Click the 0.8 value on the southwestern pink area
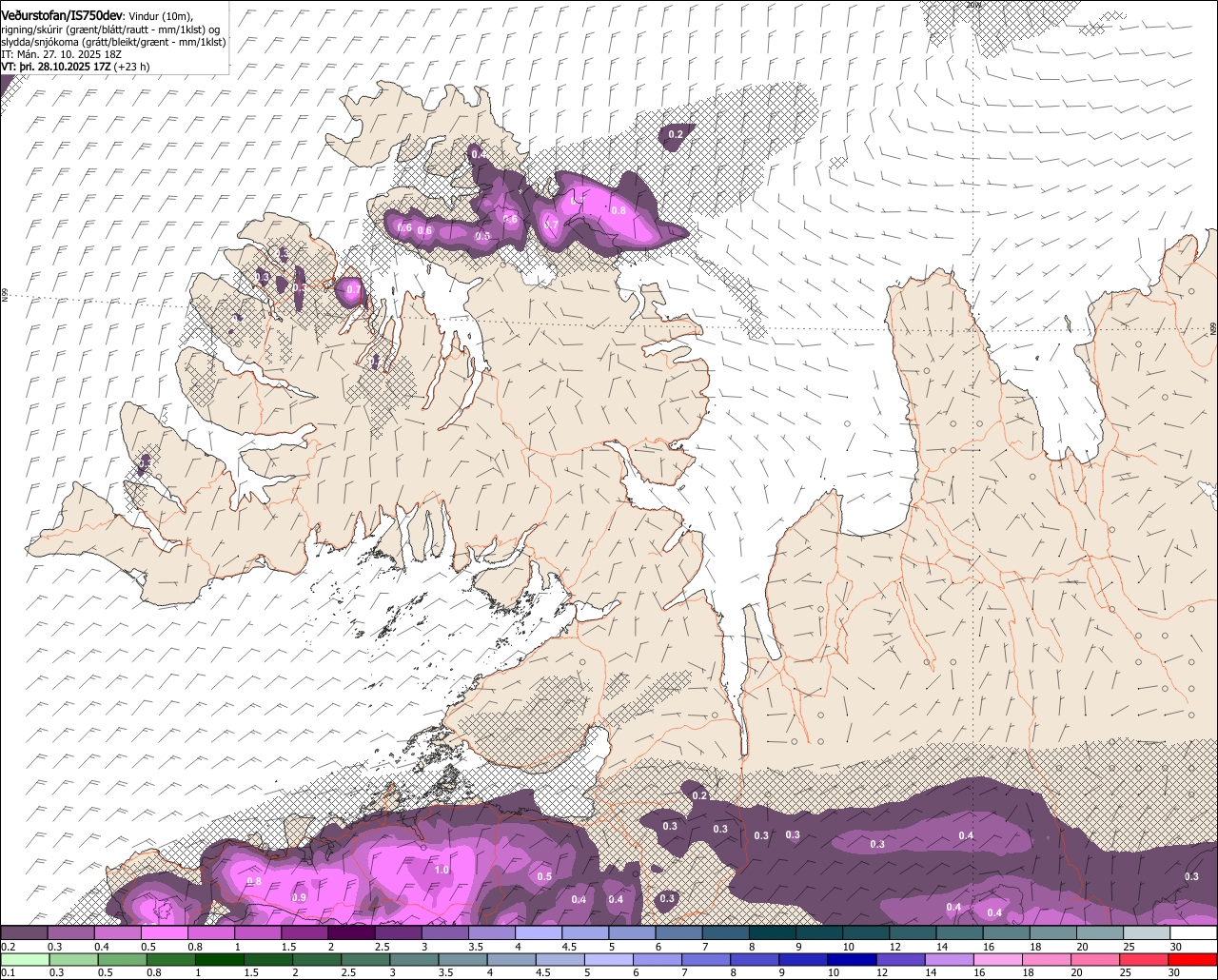The width and height of the screenshot is (1218, 980). coord(254,881)
